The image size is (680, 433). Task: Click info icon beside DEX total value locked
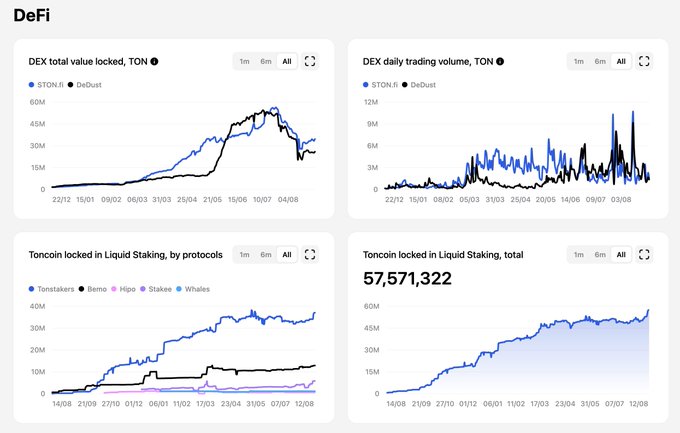coord(155,61)
